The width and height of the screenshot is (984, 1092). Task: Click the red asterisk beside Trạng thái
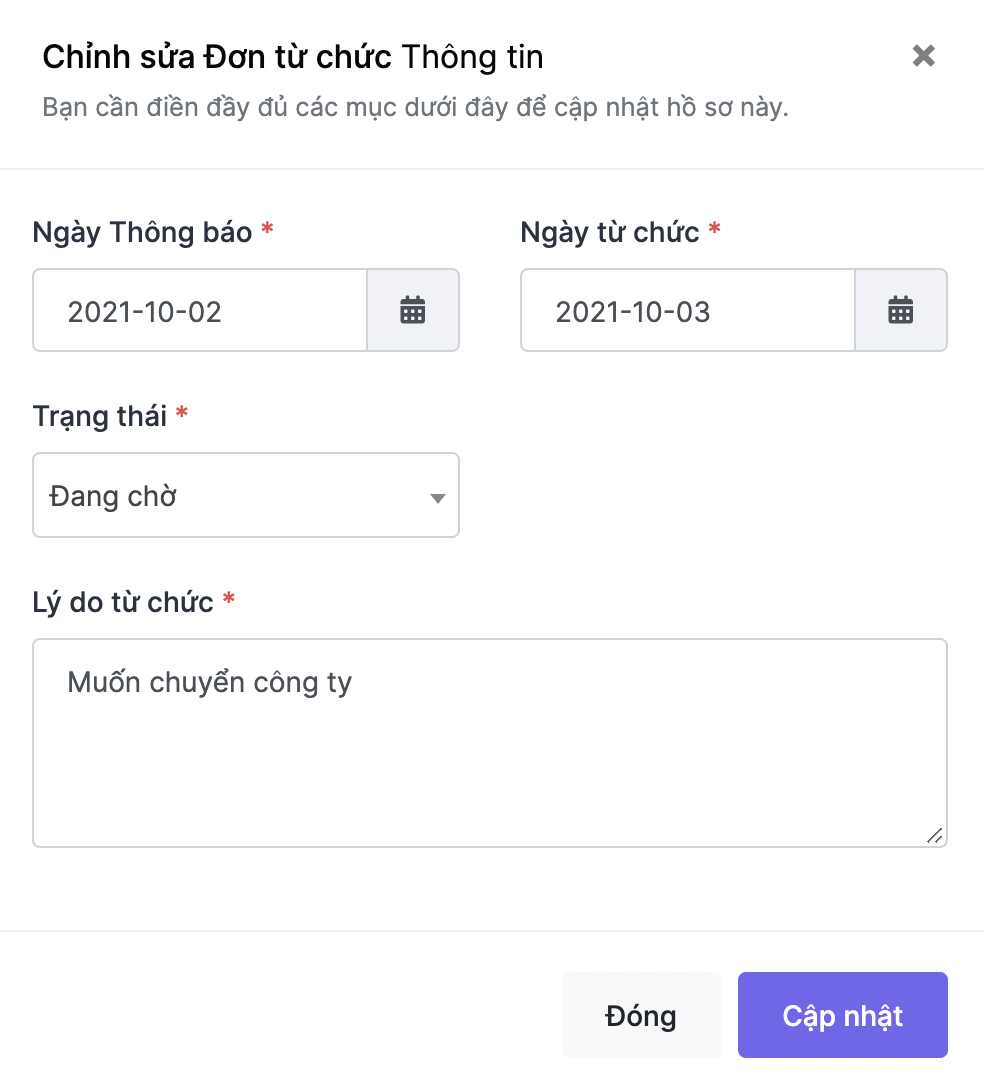pyautogui.click(x=182, y=412)
